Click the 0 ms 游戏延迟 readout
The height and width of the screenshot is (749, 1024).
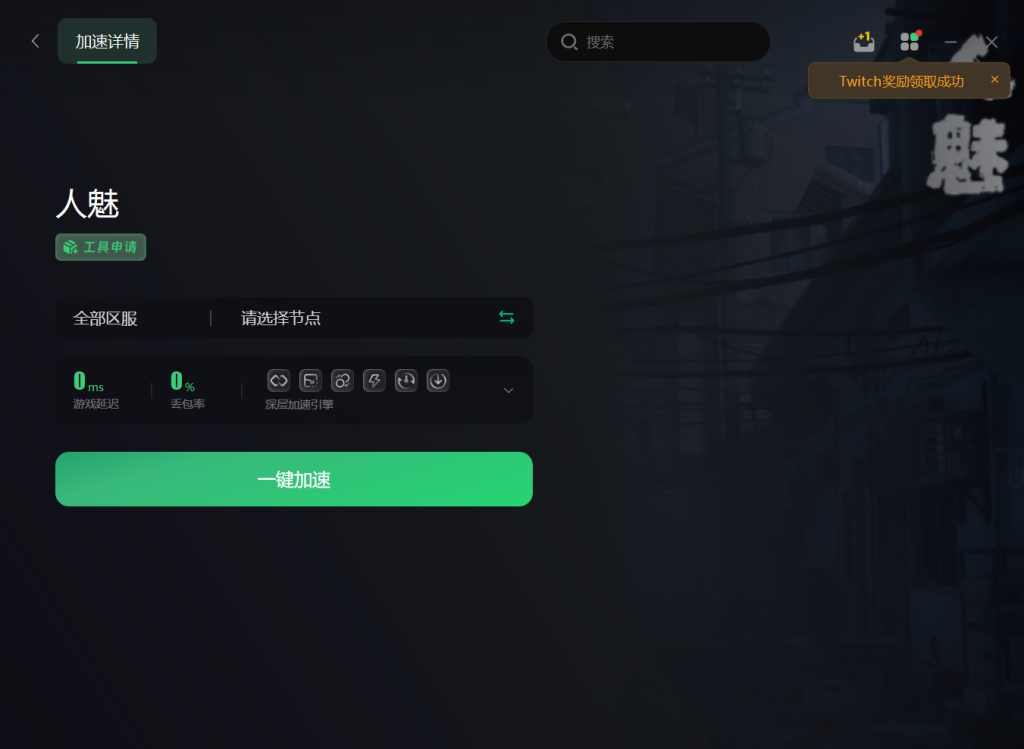coord(95,390)
